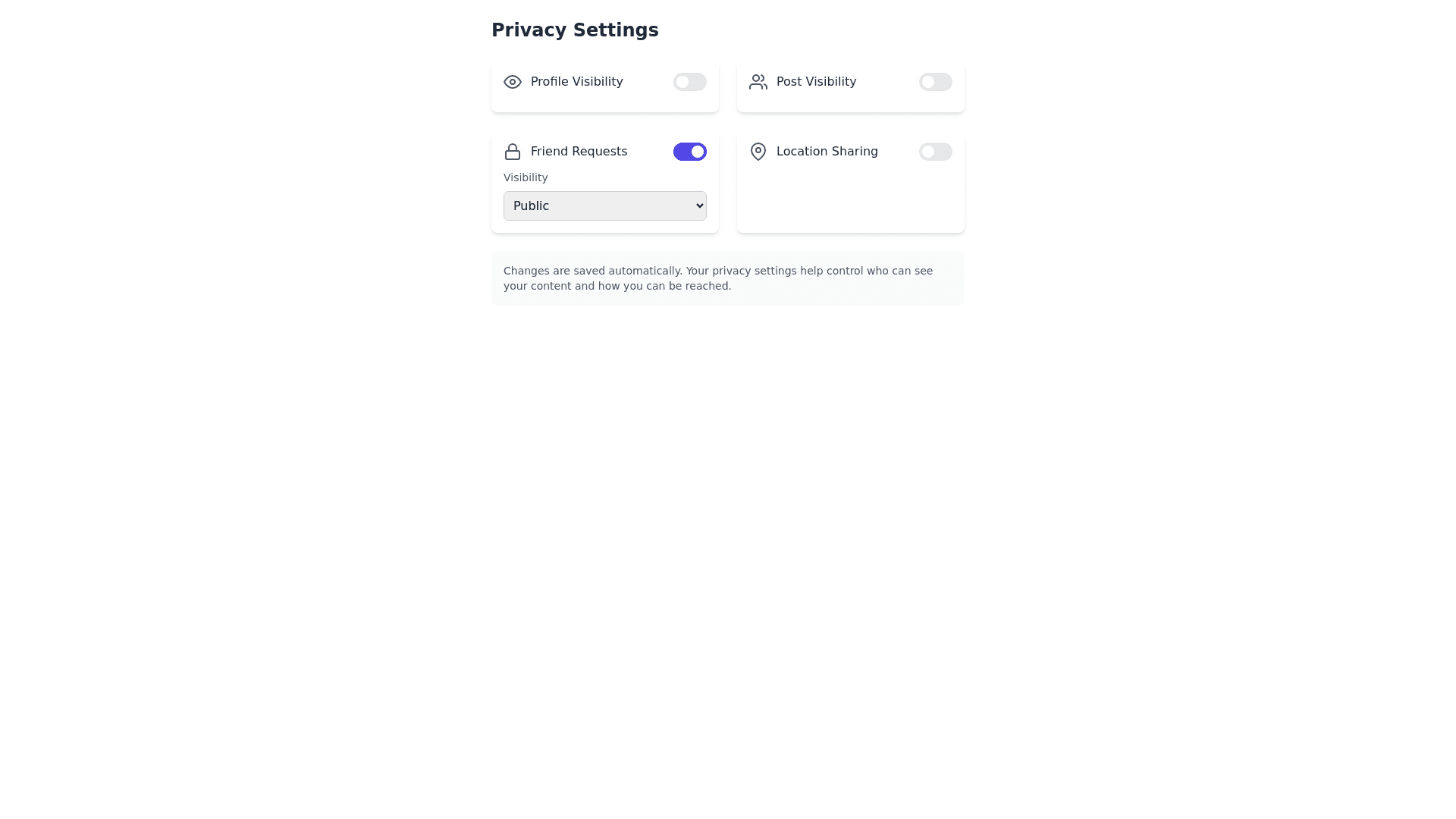Click the eye icon beside Profile Visibility
This screenshot has height=819, width=1456.
coord(513,82)
